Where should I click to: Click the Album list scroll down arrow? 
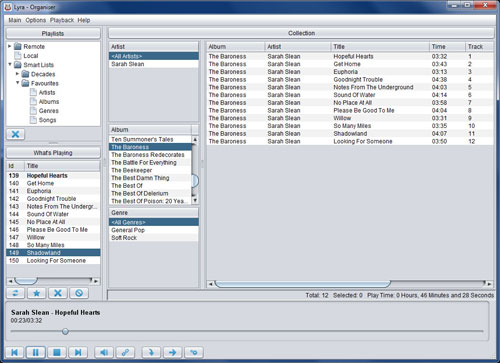tap(195, 200)
